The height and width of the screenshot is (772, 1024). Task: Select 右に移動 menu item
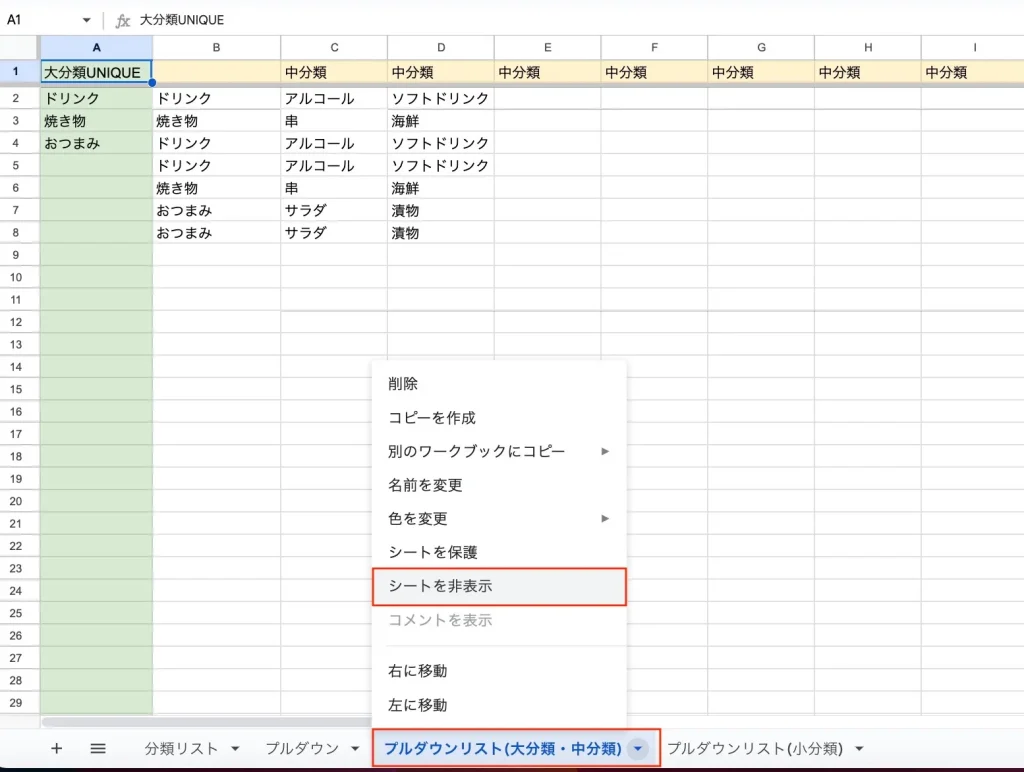coord(418,671)
